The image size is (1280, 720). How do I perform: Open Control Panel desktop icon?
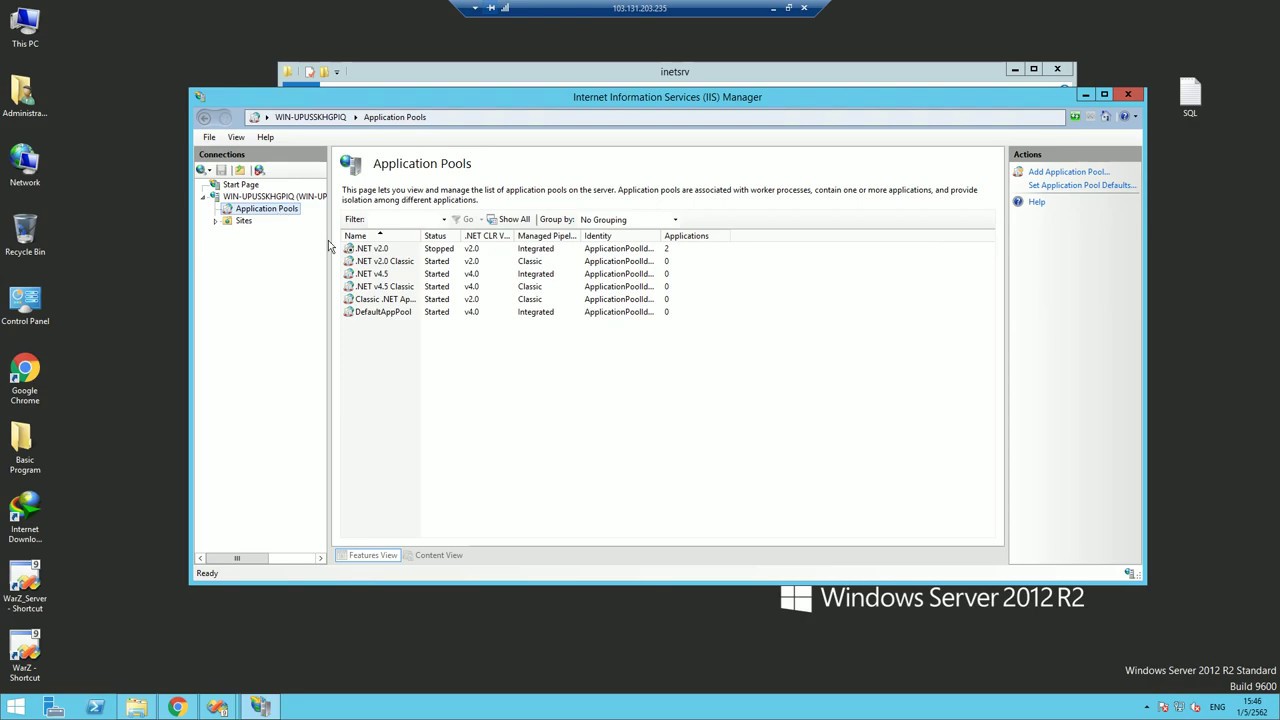tap(25, 306)
